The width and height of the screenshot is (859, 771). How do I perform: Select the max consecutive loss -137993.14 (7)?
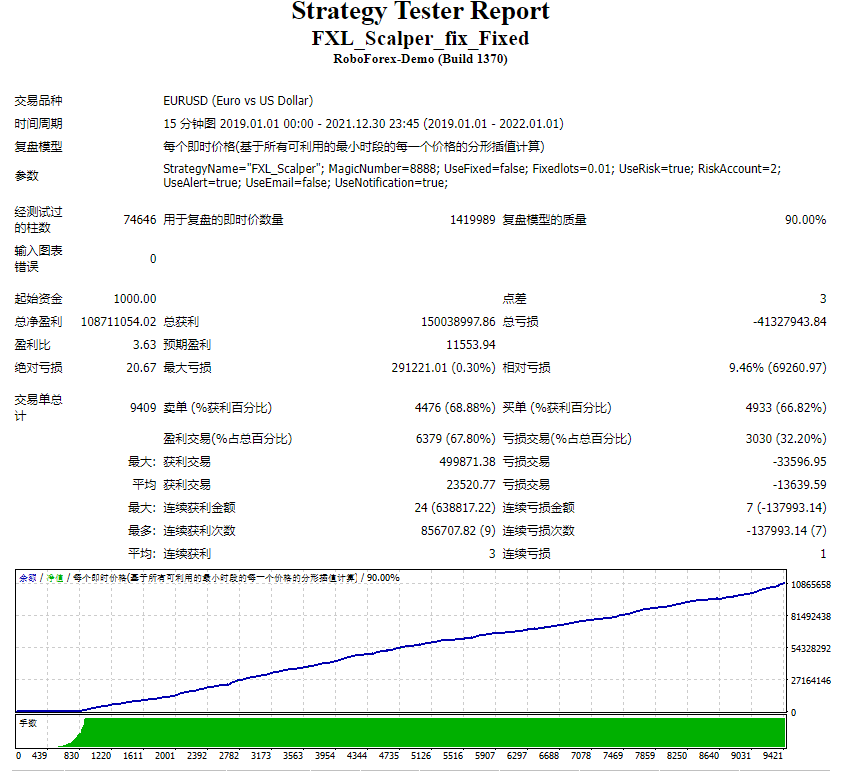point(786,531)
